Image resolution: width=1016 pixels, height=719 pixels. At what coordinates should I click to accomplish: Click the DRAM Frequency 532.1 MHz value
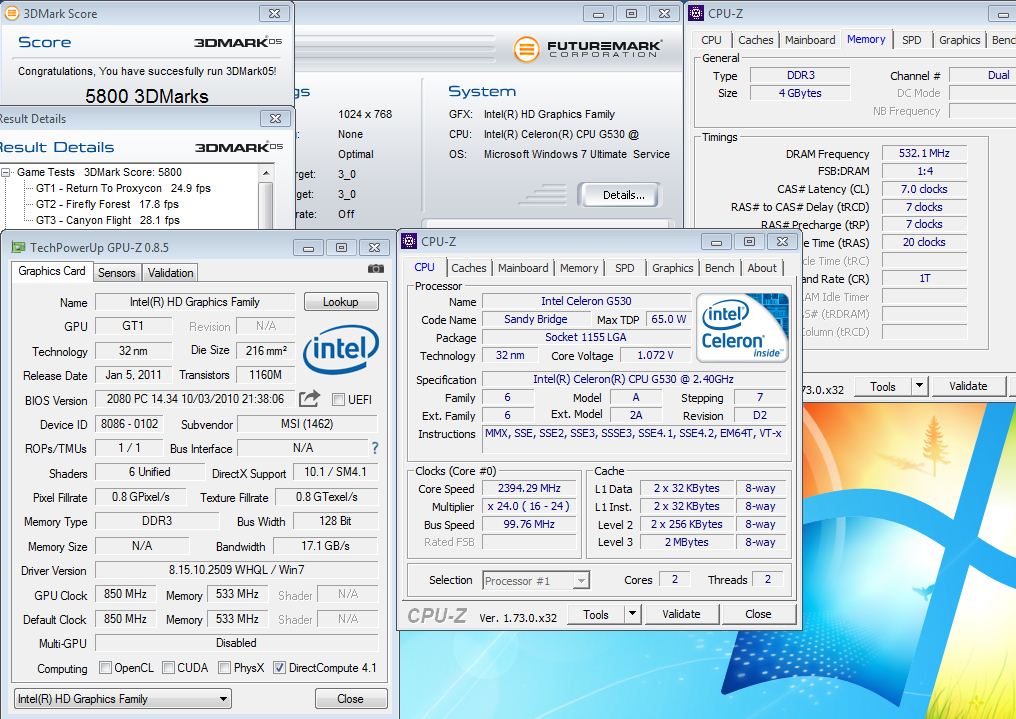(x=924, y=153)
